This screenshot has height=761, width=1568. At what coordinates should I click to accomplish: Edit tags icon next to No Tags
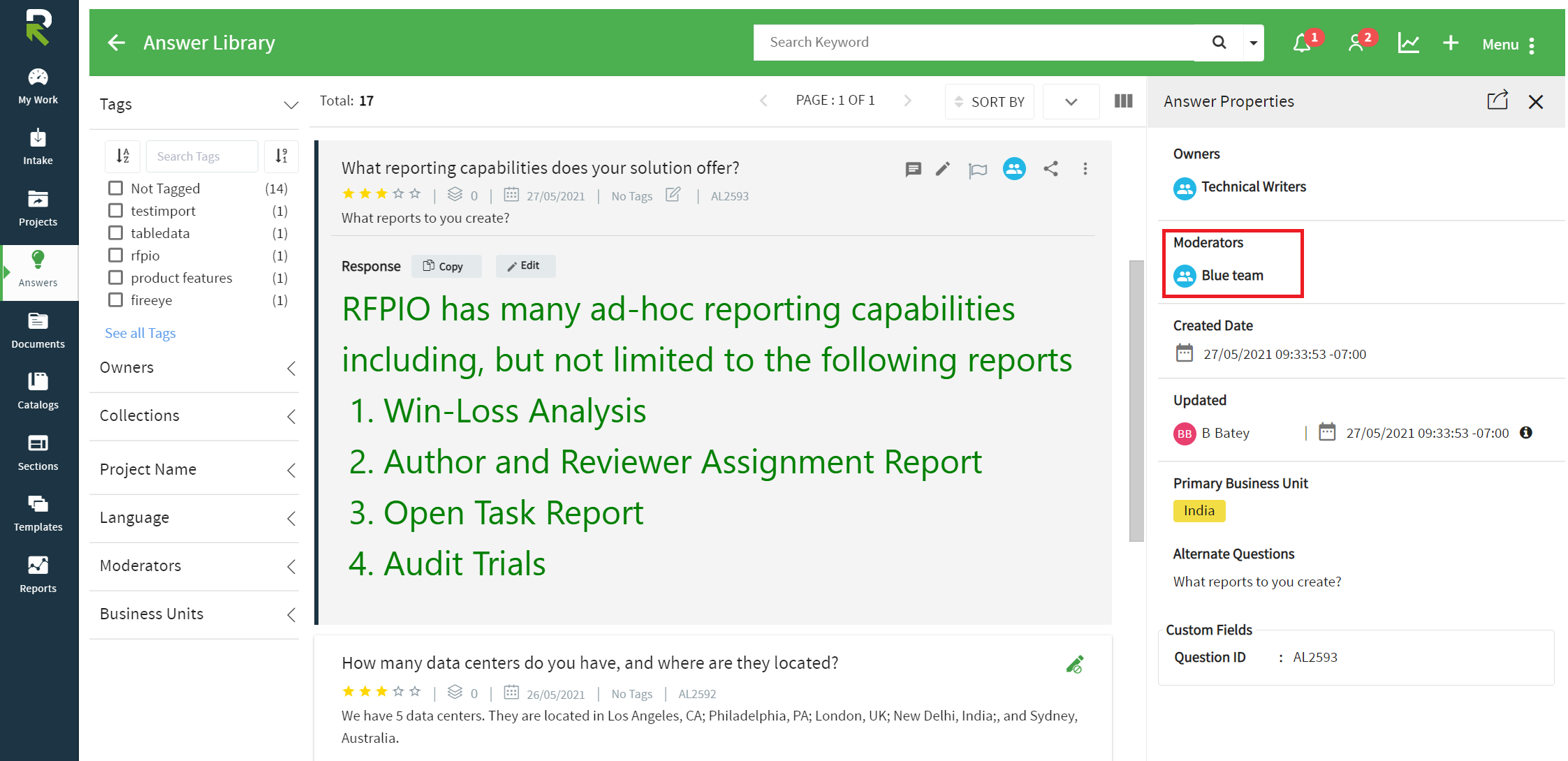(673, 195)
